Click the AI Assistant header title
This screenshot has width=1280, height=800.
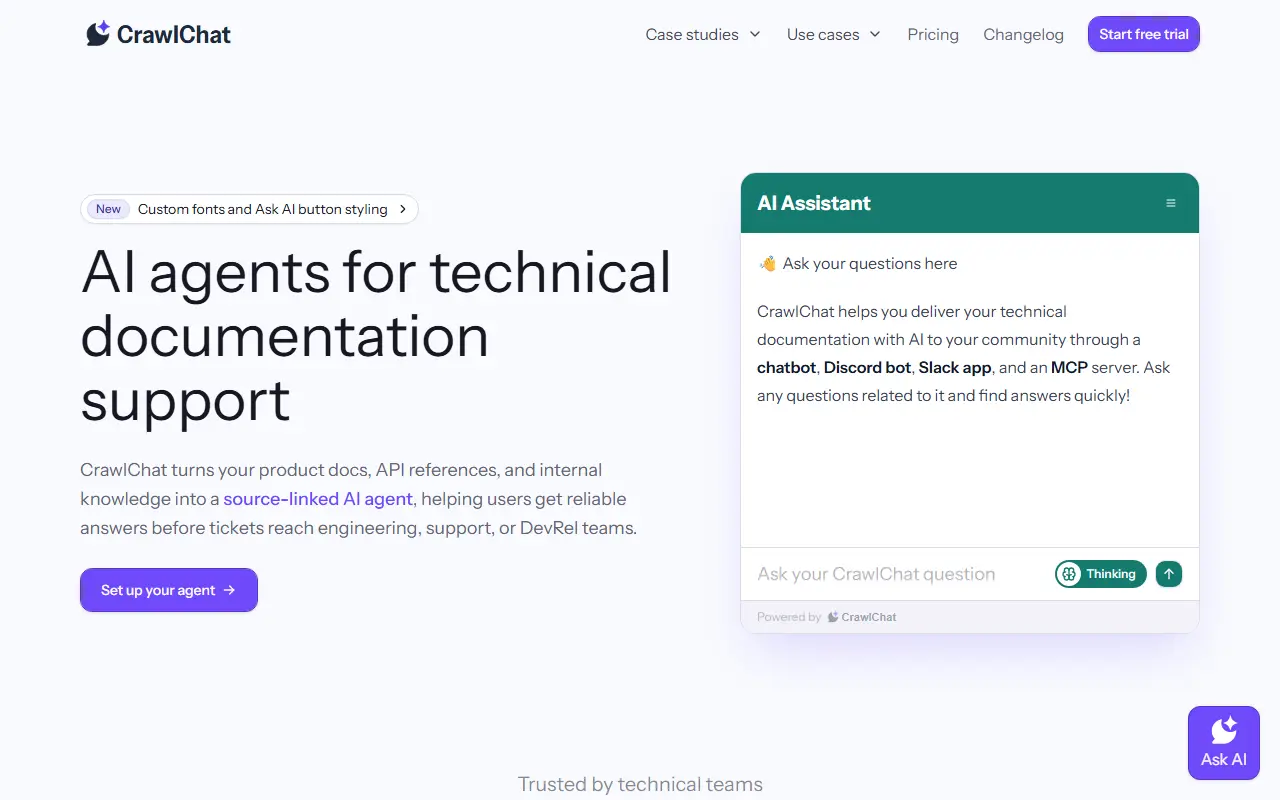[814, 203]
